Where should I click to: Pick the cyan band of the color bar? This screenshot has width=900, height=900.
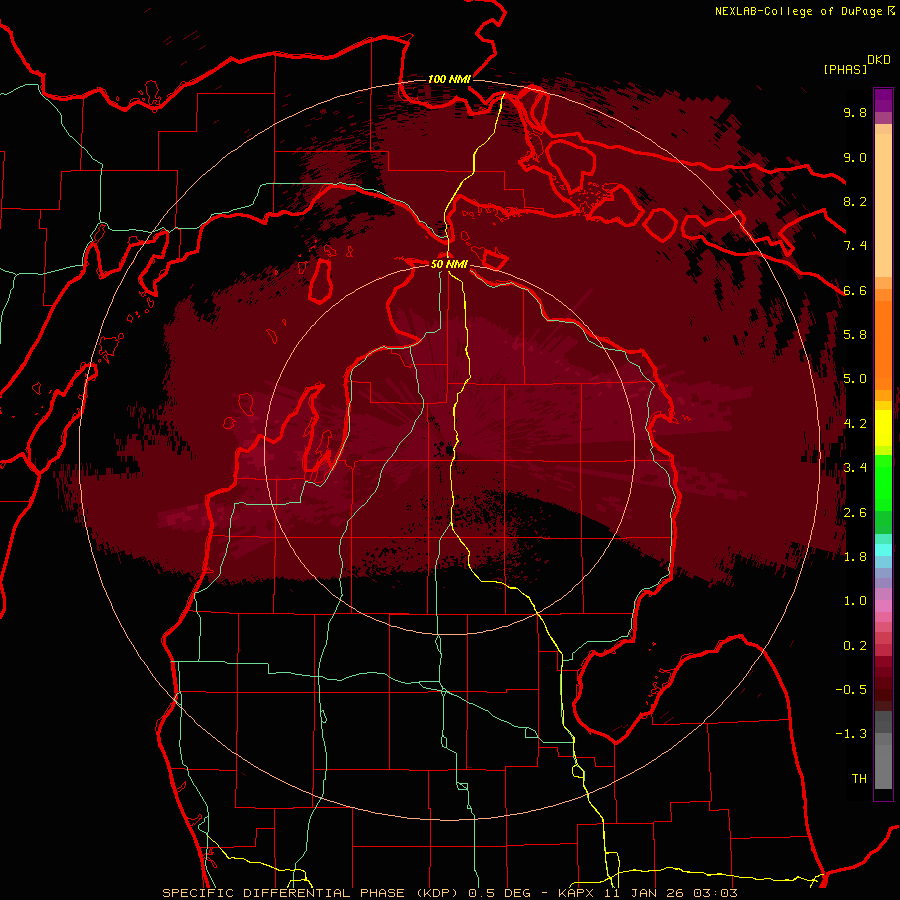883,550
